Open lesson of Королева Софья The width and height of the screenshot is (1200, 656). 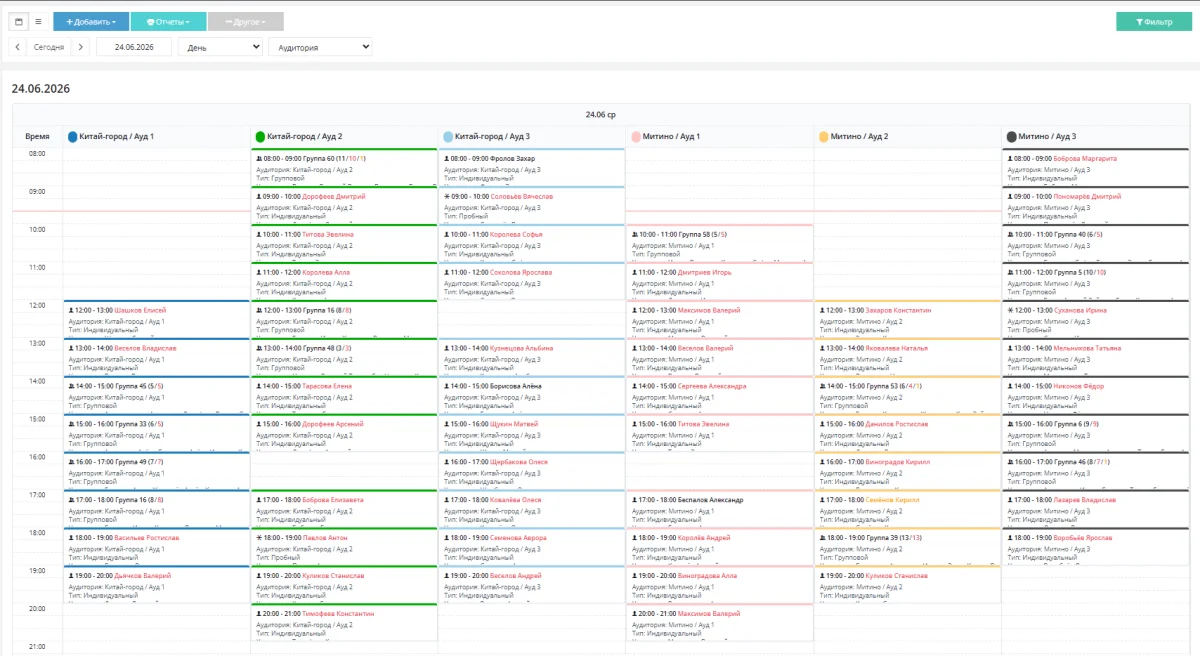(532, 243)
